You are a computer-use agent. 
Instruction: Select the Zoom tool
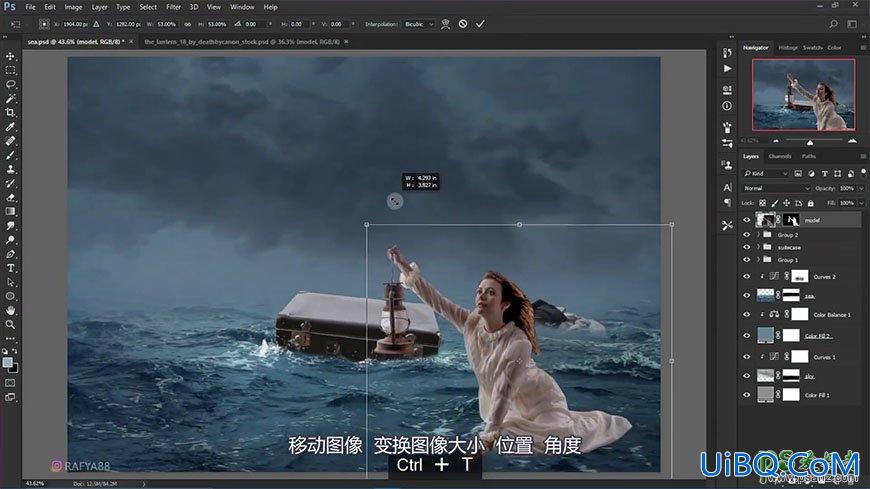[10, 324]
